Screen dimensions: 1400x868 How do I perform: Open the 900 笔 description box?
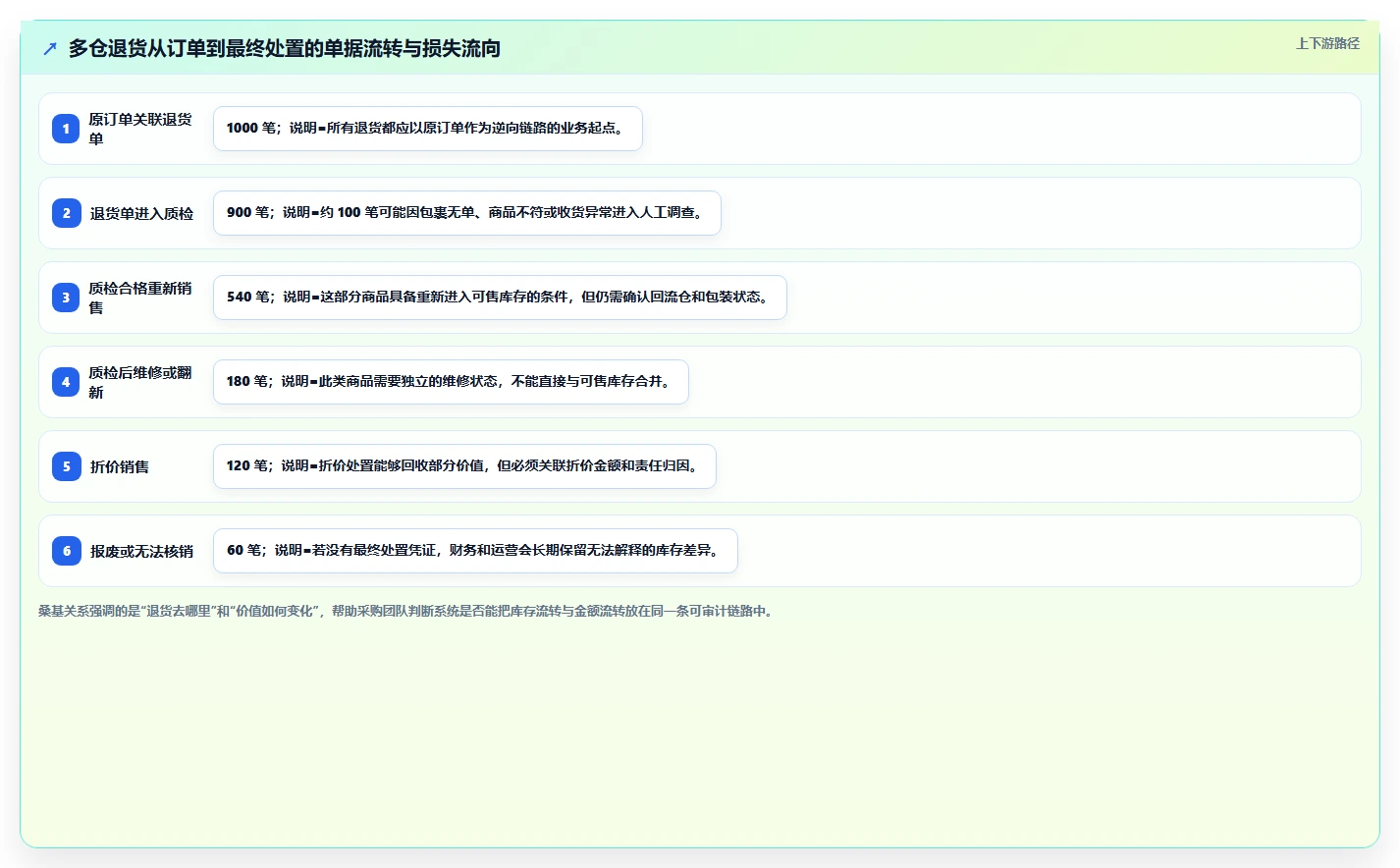coord(467,213)
